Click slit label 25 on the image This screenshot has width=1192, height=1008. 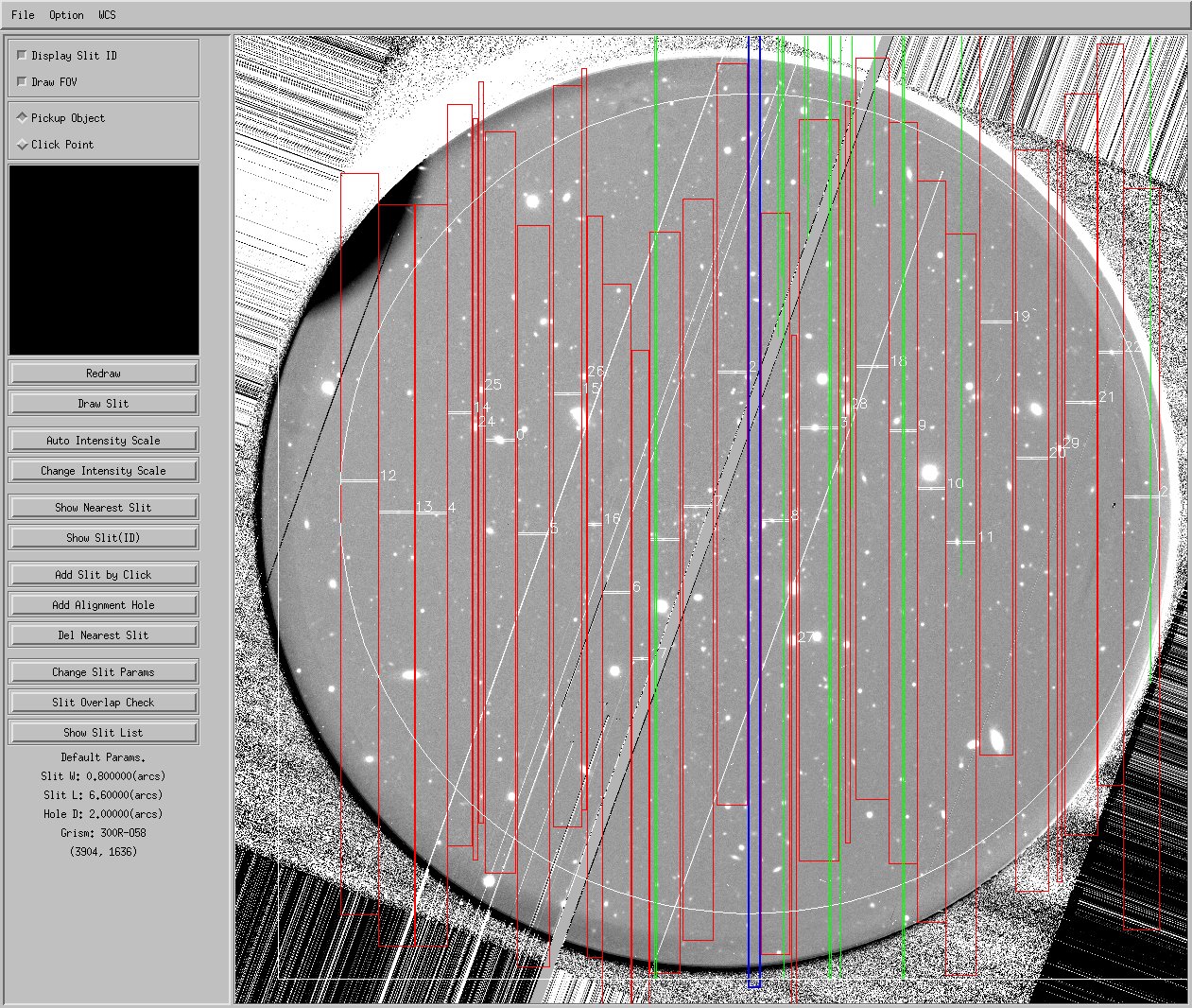pos(492,385)
